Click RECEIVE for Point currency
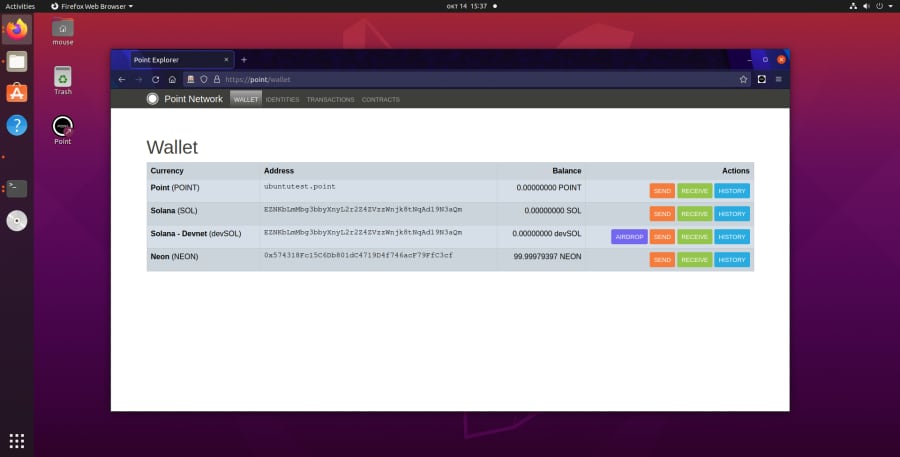Image resolution: width=900 pixels, height=457 pixels. (x=694, y=191)
